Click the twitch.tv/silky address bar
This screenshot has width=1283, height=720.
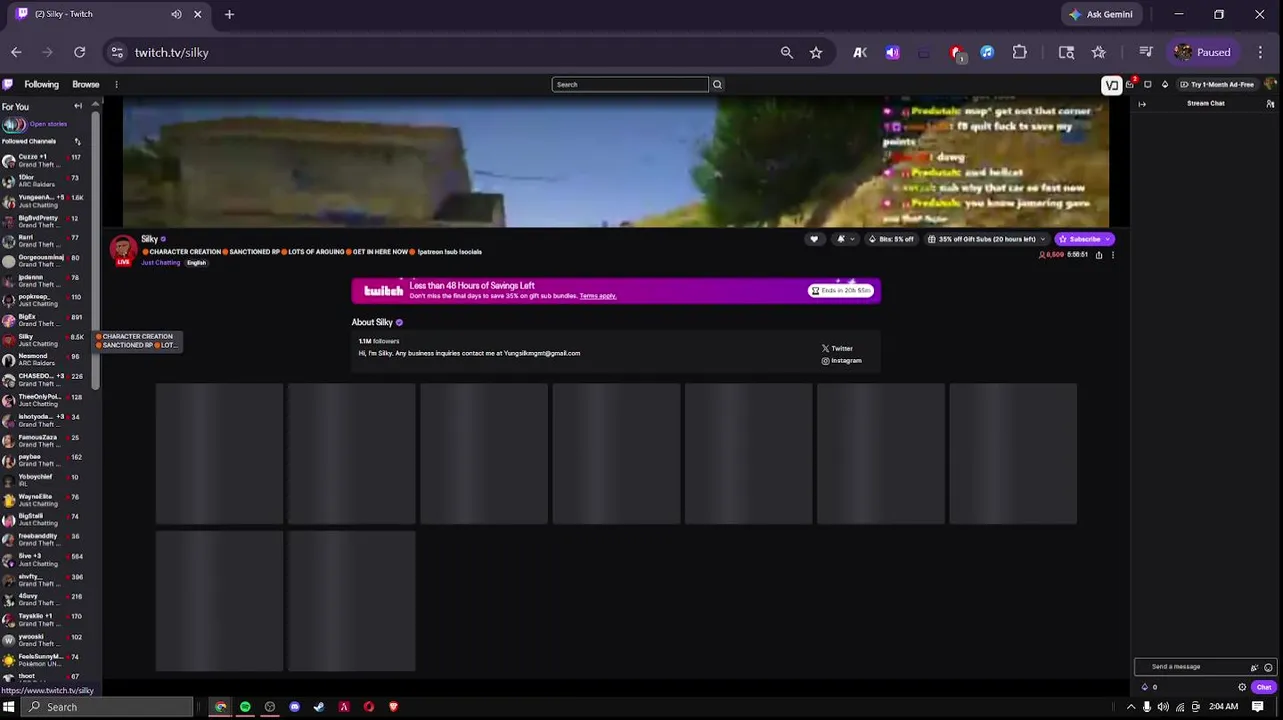coord(171,52)
